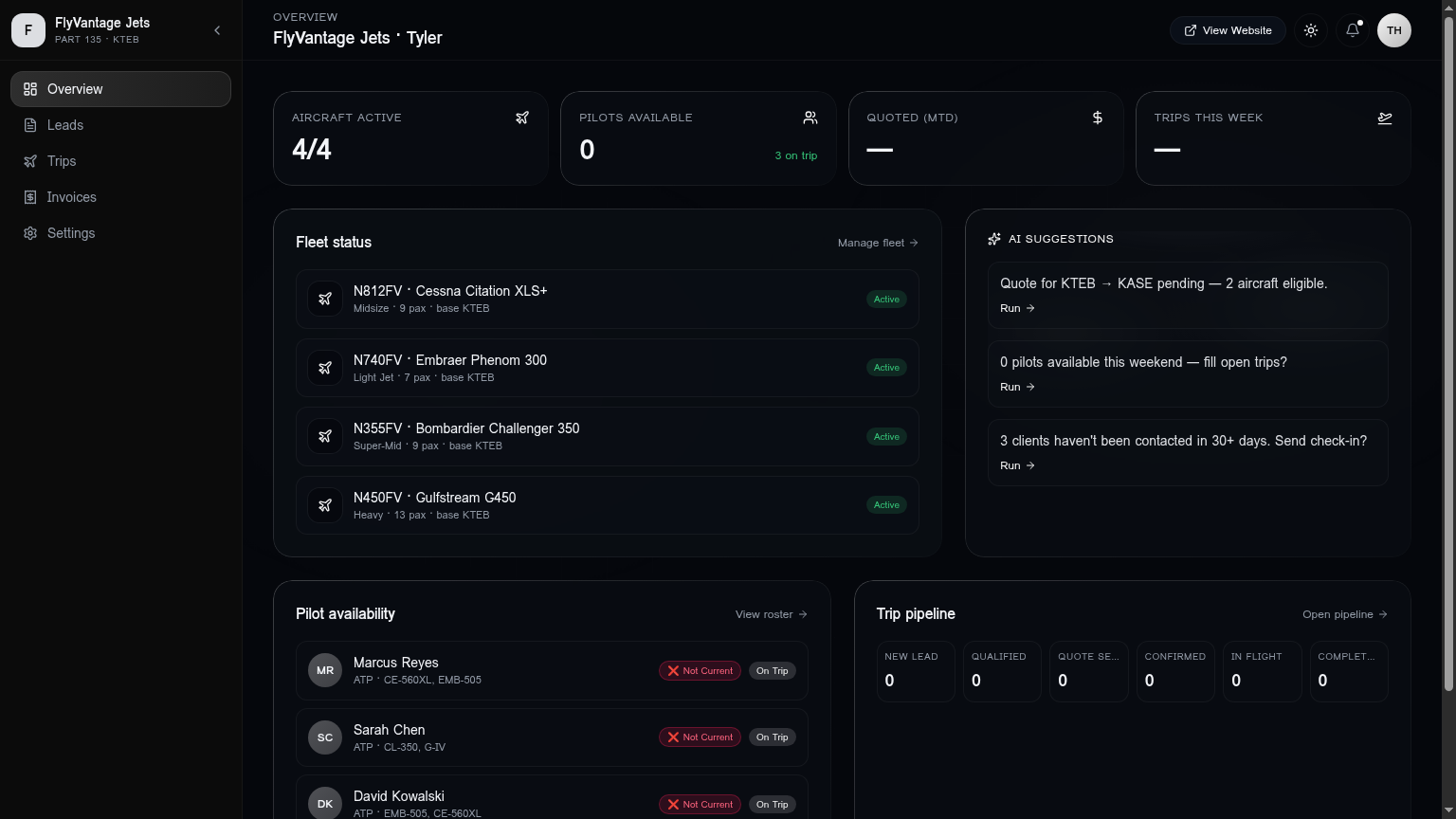Click the FlyVantage Jets 'F' logo
Image resolution: width=1456 pixels, height=819 pixels.
(28, 30)
